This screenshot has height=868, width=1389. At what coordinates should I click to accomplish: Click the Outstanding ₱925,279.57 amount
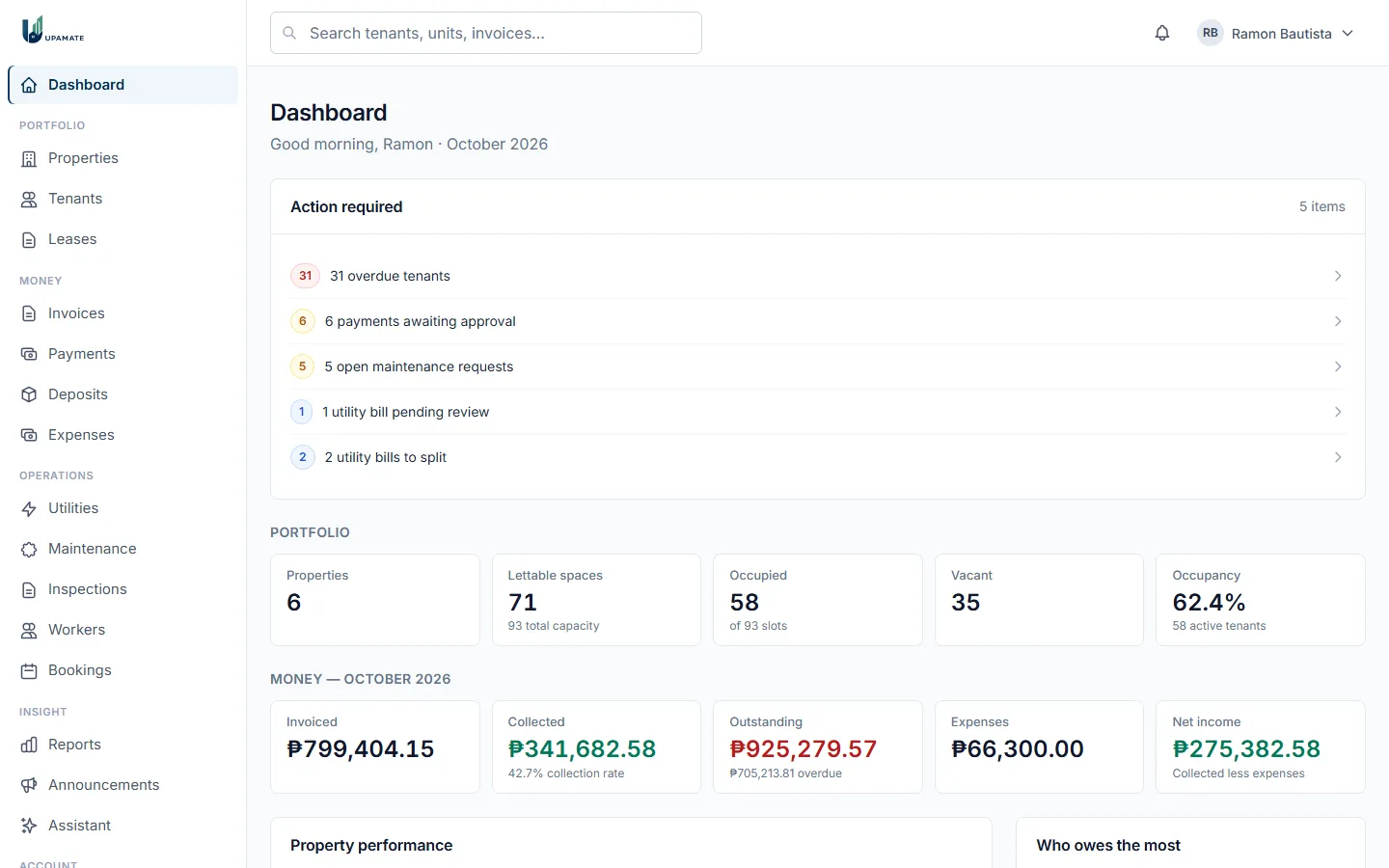(x=803, y=749)
